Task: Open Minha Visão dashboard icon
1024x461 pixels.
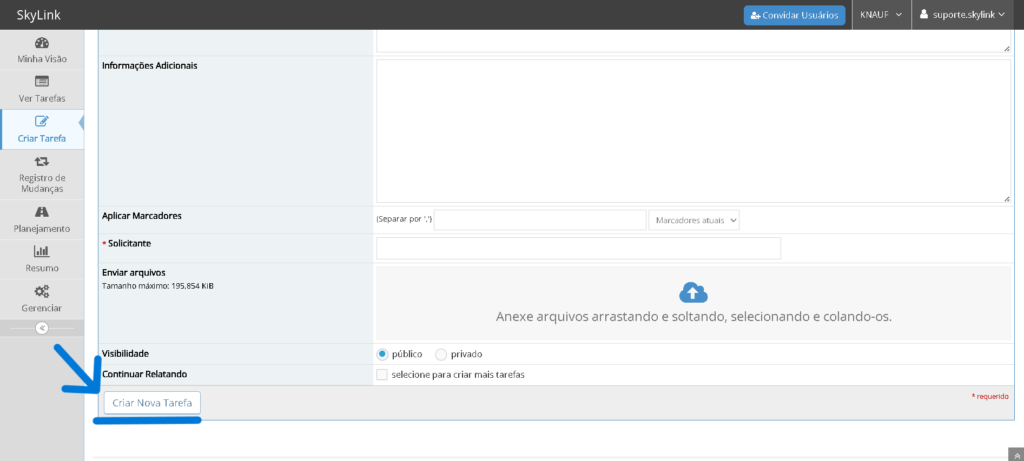Action: [42, 44]
